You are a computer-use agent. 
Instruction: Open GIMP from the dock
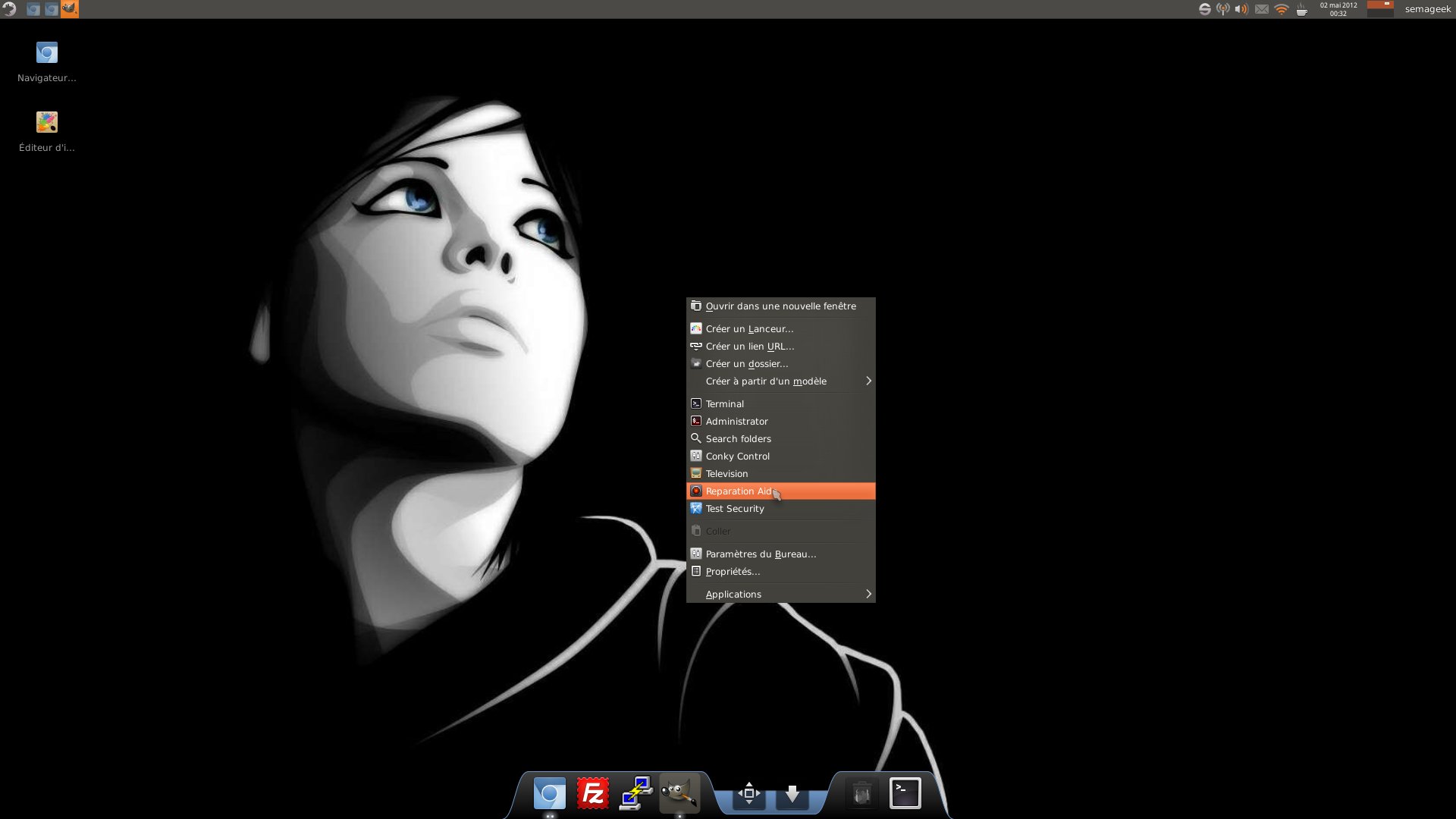pos(679,793)
